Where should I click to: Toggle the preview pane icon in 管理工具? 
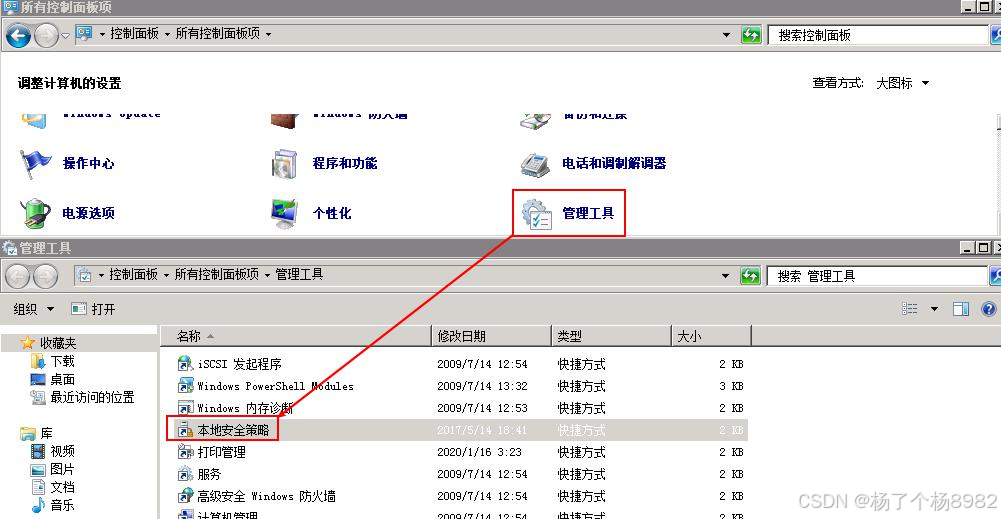tap(961, 309)
